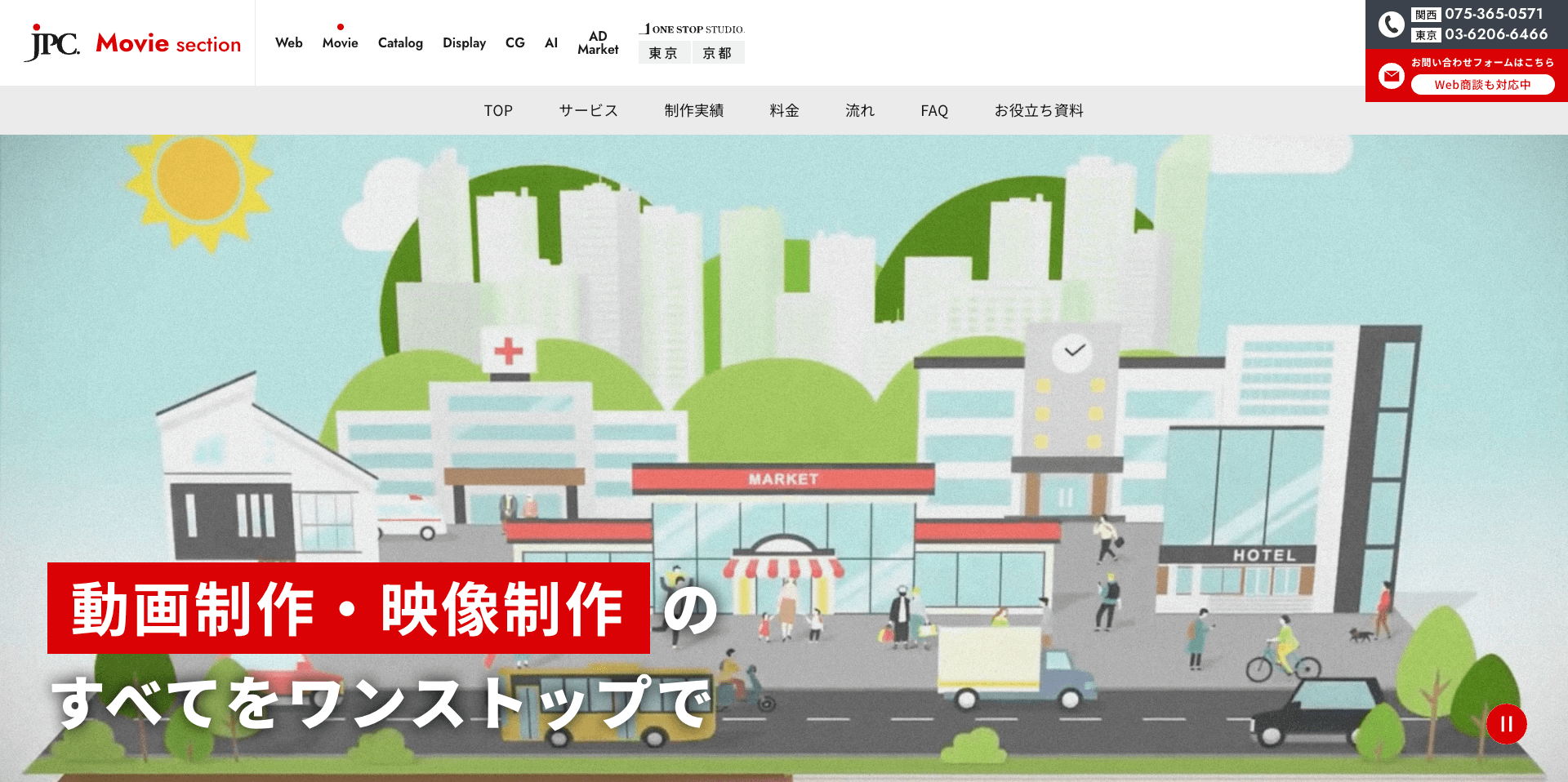1568x782 pixels.
Task: Click the JPC logo
Action: pos(53,42)
